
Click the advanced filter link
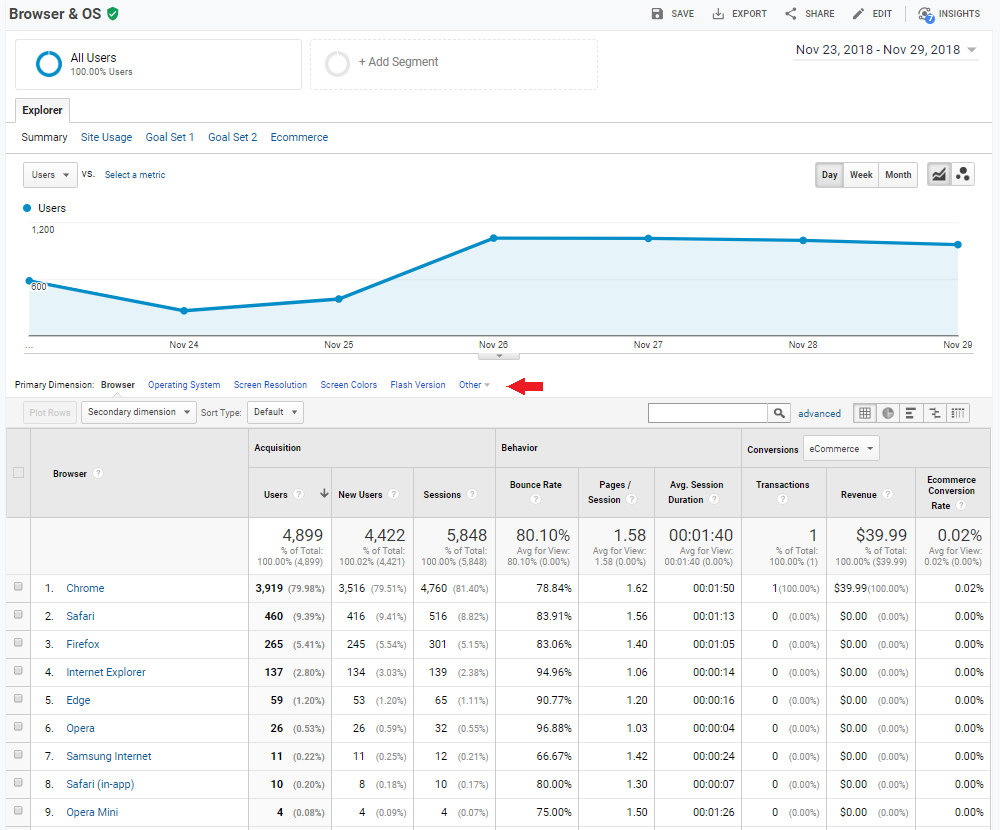[819, 413]
